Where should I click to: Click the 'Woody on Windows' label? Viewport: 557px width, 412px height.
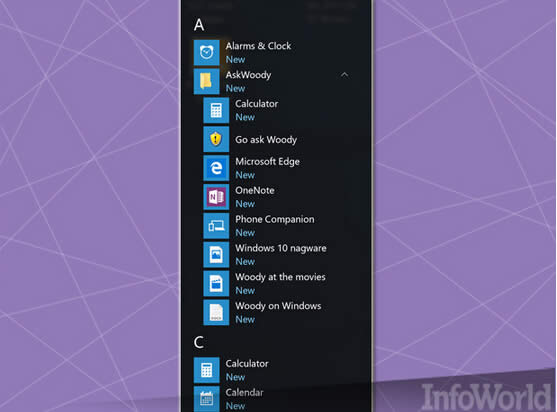[278, 306]
